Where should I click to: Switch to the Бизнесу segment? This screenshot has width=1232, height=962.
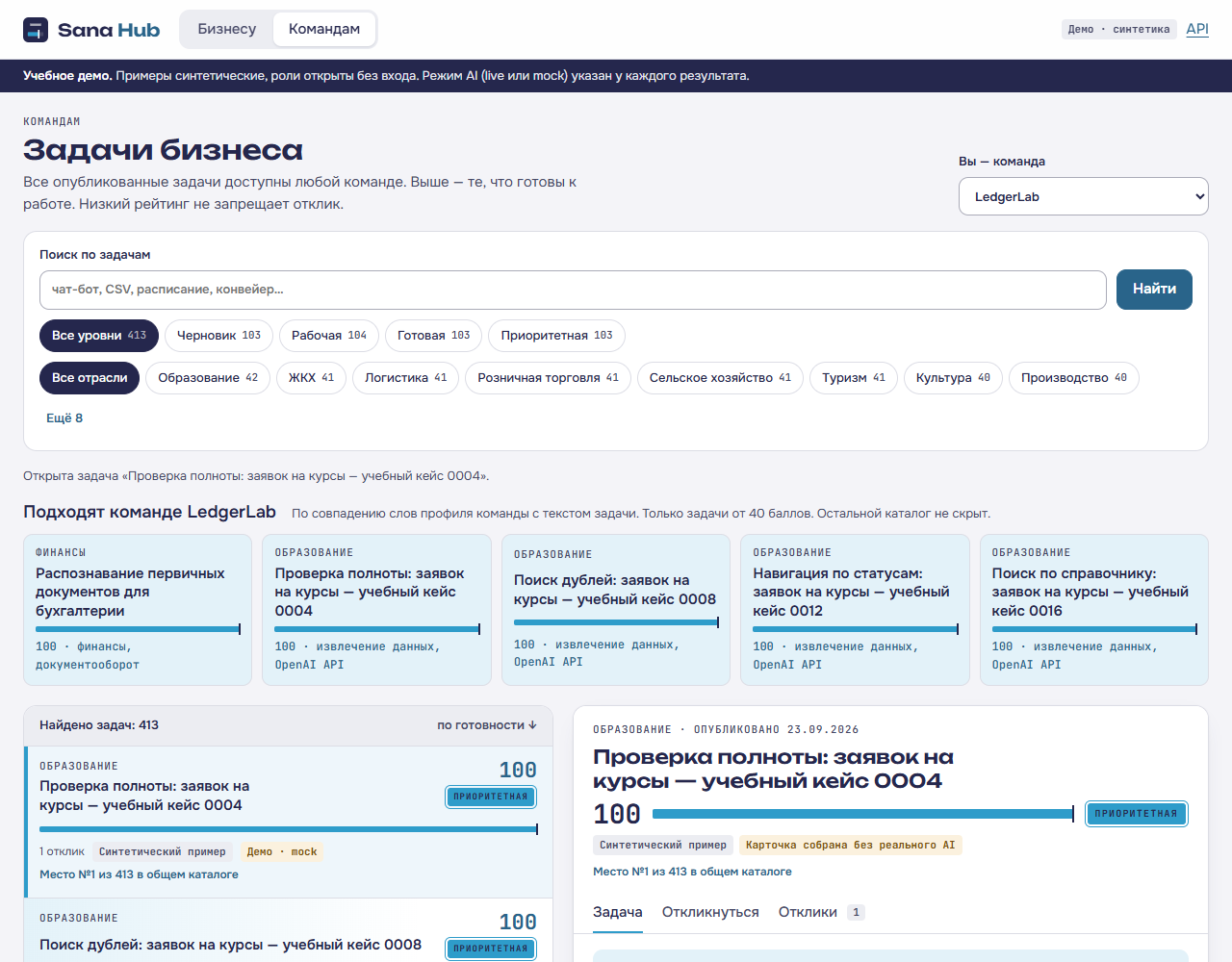point(227,29)
